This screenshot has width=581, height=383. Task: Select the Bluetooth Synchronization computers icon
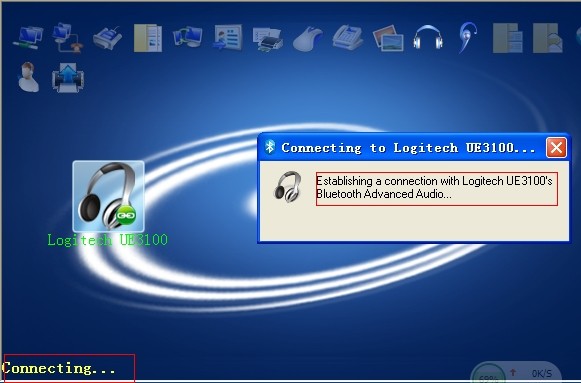click(x=187, y=37)
